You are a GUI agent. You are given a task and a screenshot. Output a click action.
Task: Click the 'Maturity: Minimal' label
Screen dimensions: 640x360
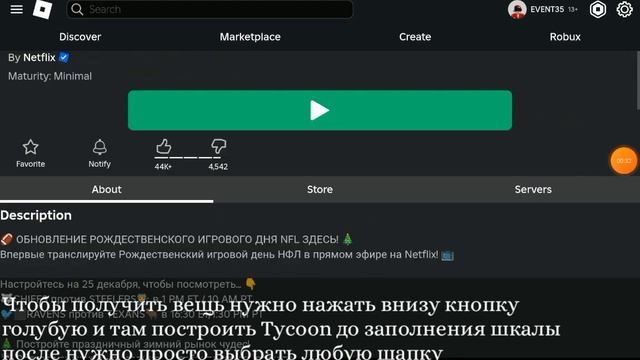(x=50, y=76)
